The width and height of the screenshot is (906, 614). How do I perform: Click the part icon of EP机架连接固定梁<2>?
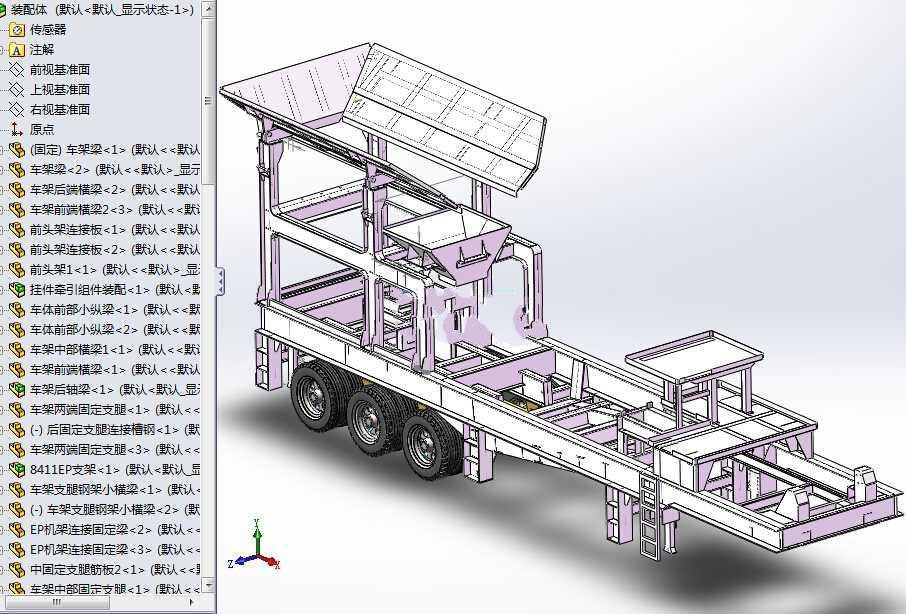[17, 529]
